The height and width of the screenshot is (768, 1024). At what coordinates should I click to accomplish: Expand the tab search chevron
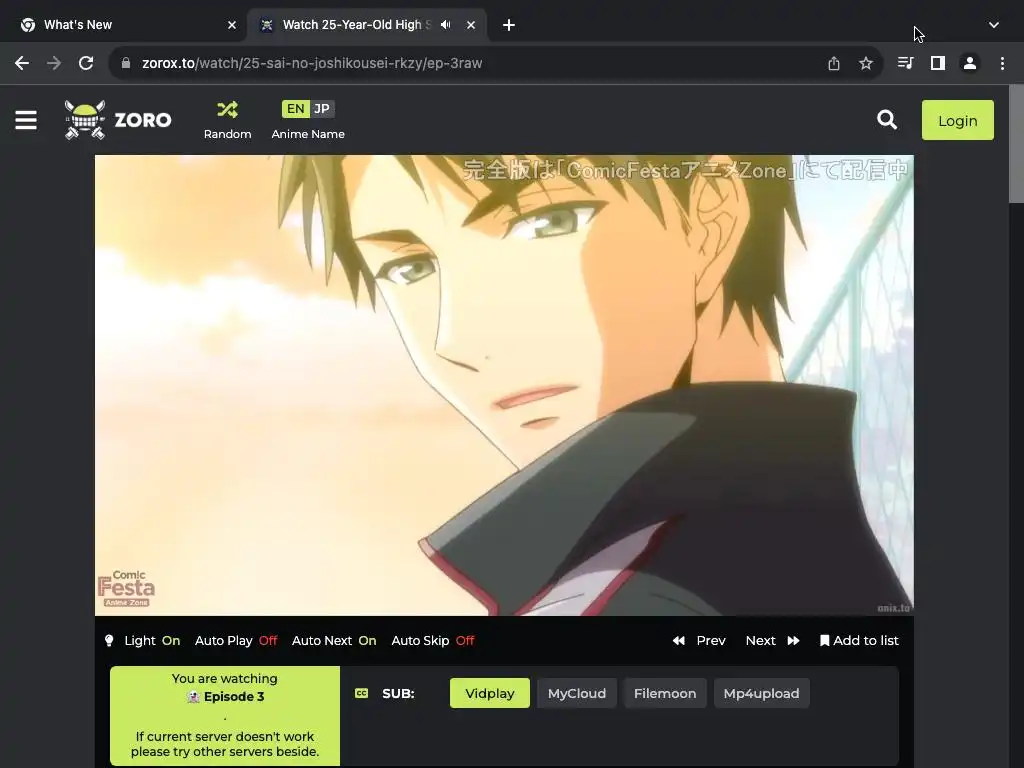coord(993,25)
